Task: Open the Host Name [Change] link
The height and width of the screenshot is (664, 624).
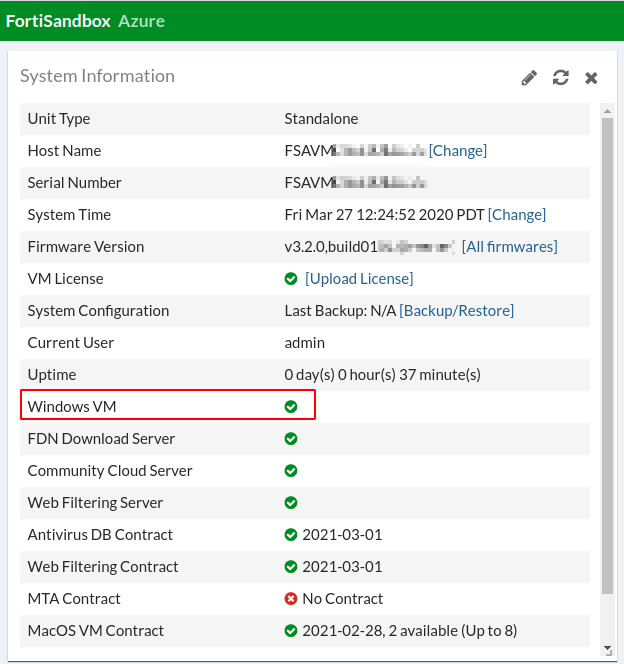Action: 458,151
